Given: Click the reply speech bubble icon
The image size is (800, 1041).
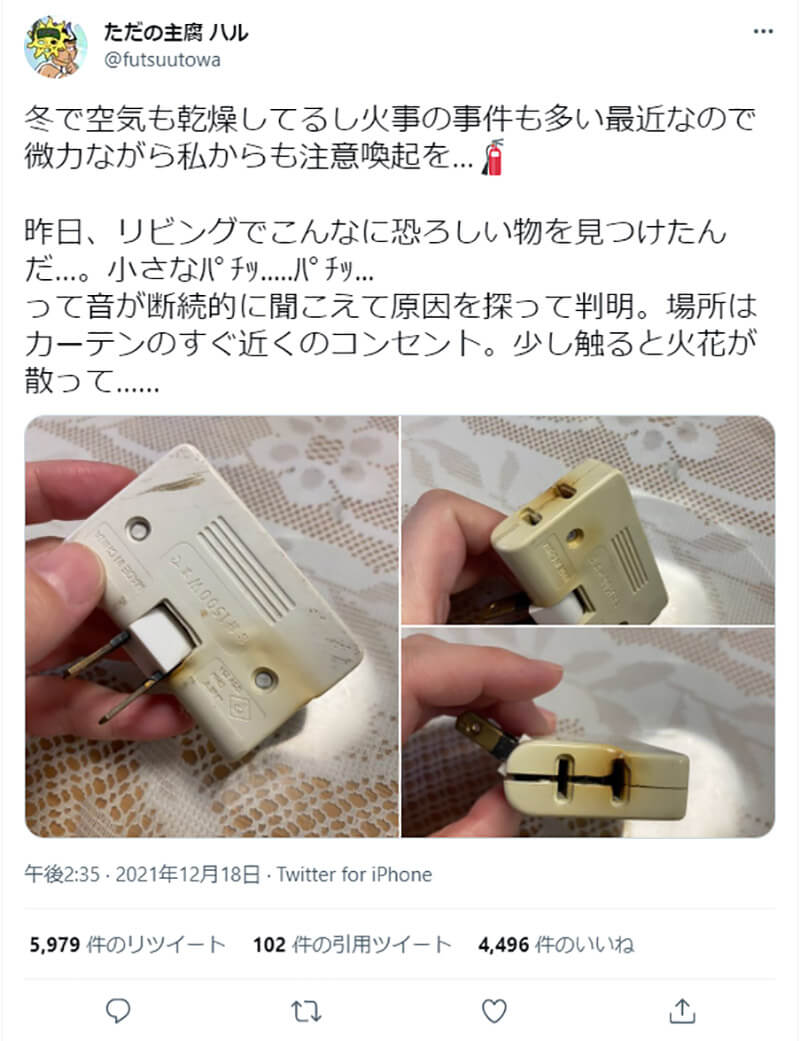Looking at the screenshot, I should pos(118,1011).
